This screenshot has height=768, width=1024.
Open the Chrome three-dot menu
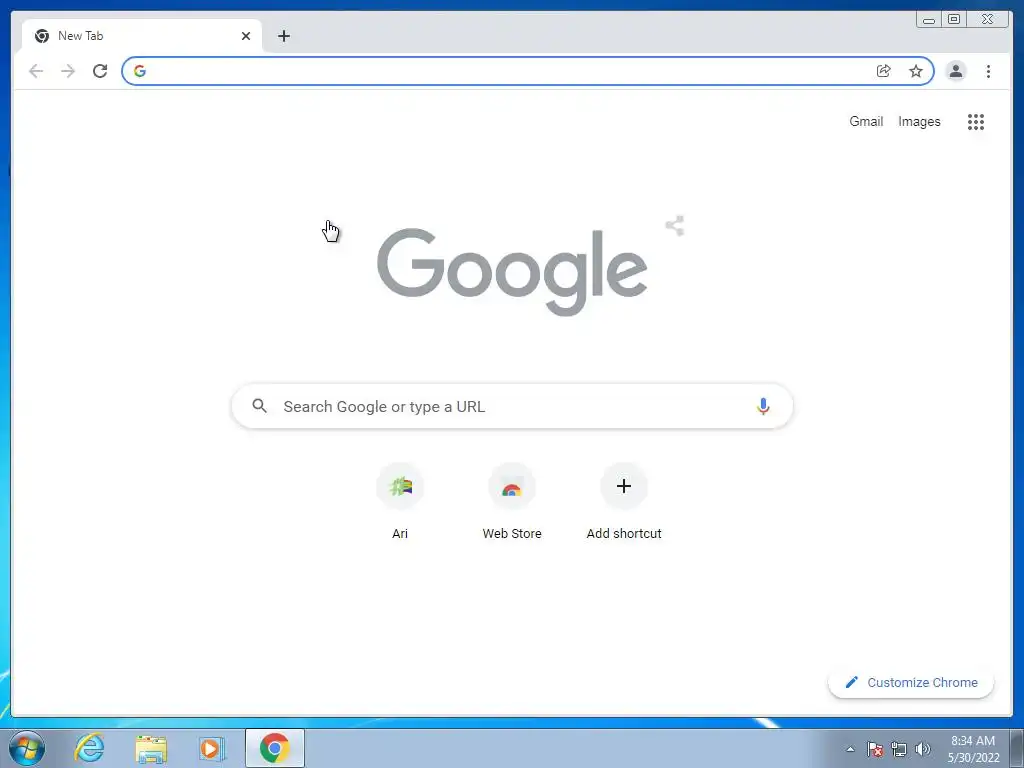[988, 71]
